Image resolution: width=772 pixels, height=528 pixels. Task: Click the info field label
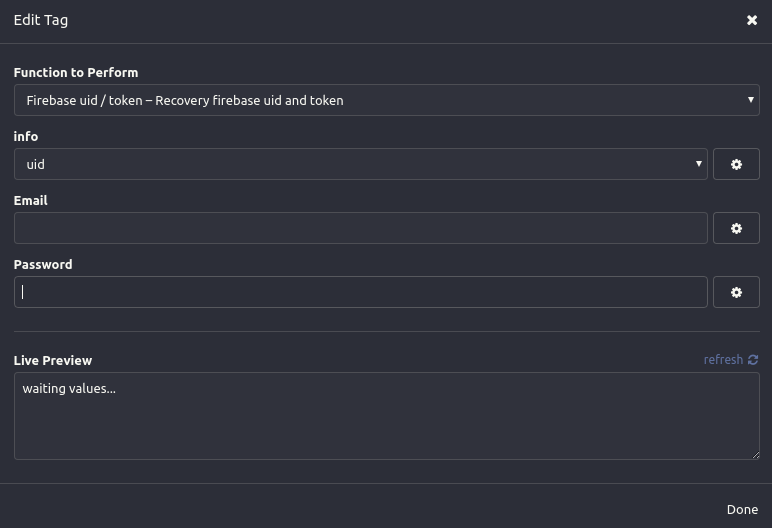coord(26,136)
